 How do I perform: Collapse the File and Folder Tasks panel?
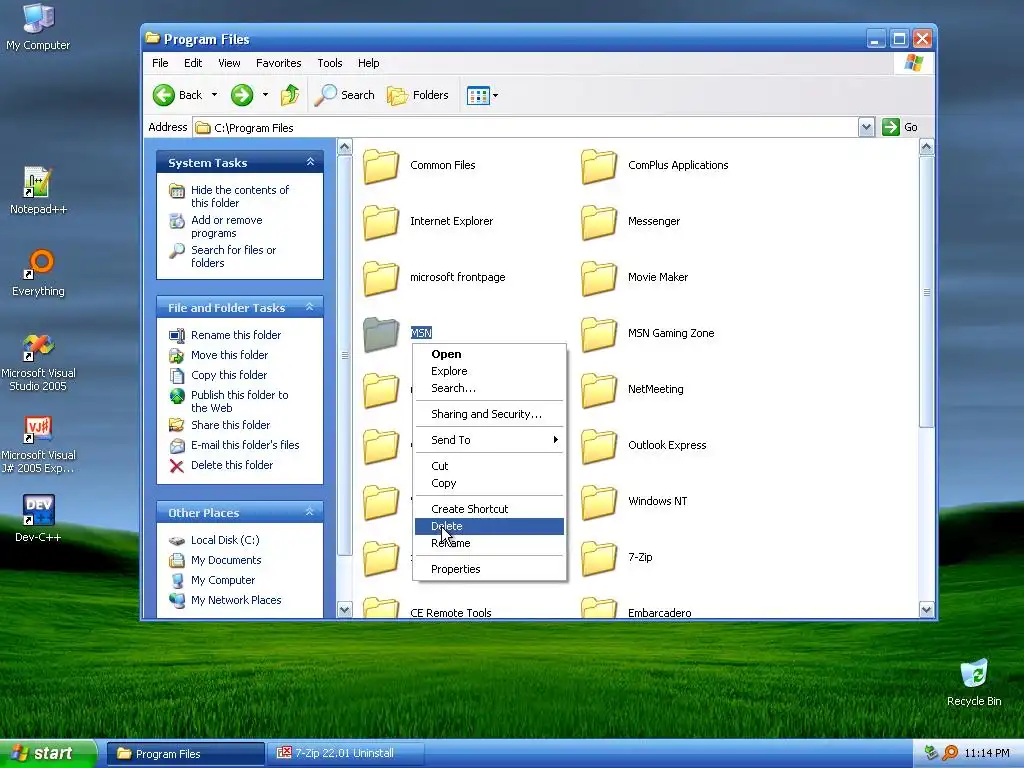coord(310,307)
